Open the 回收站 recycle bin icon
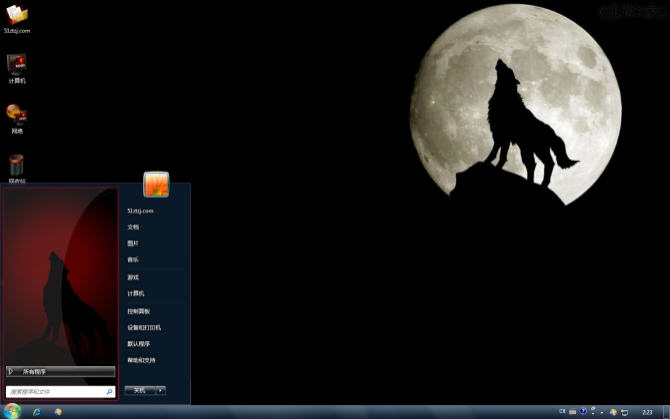The height and width of the screenshot is (419, 670). point(17,166)
